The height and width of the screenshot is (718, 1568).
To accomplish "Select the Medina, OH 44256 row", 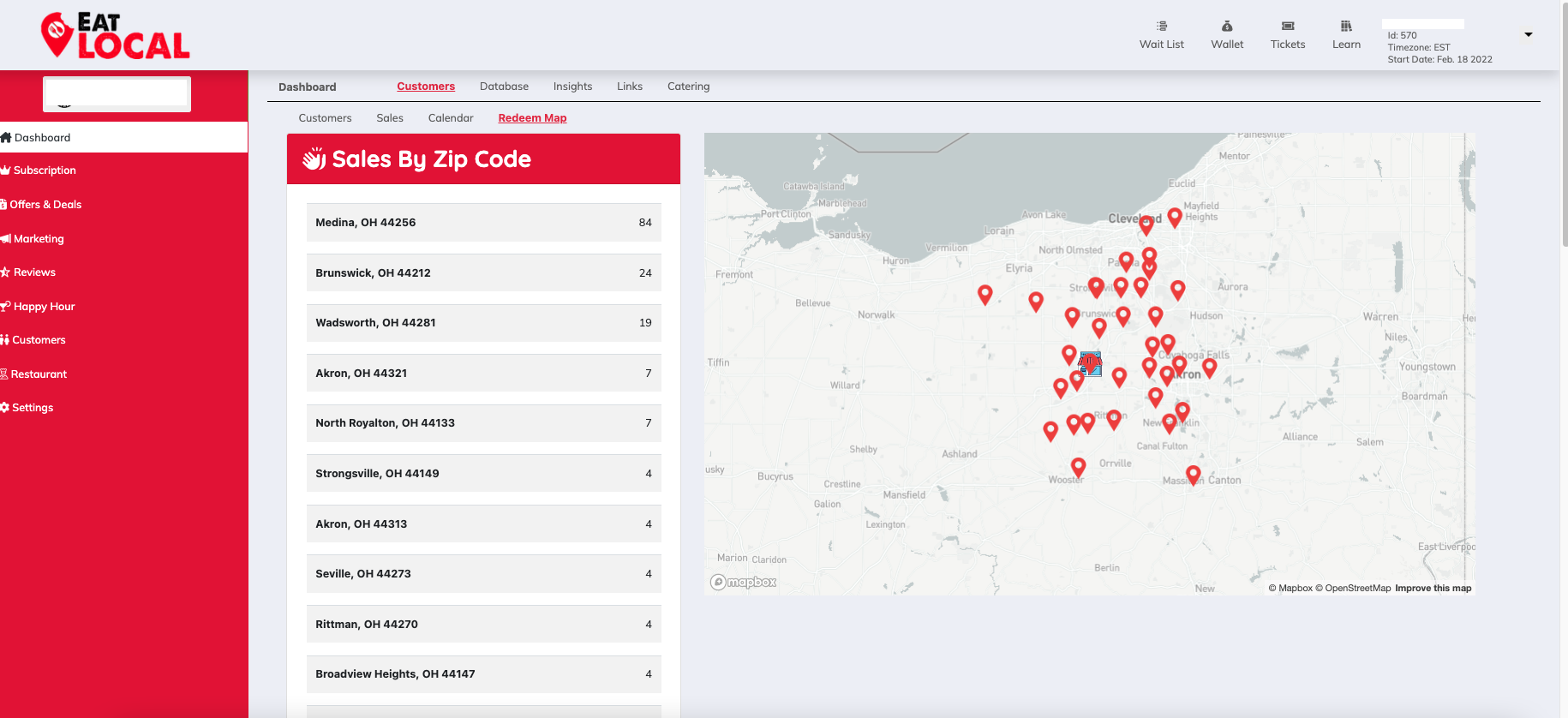I will (484, 222).
